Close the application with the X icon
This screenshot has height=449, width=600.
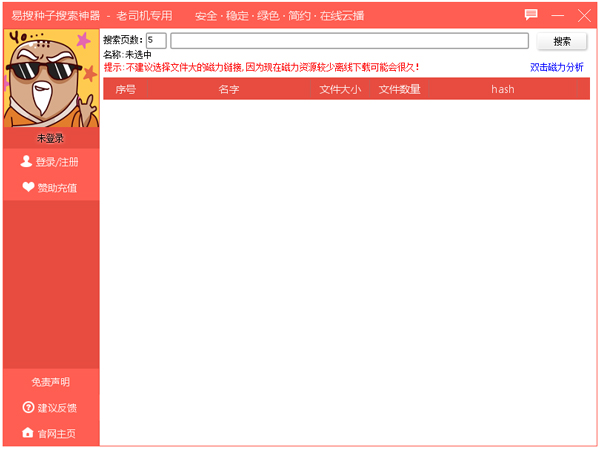point(584,16)
